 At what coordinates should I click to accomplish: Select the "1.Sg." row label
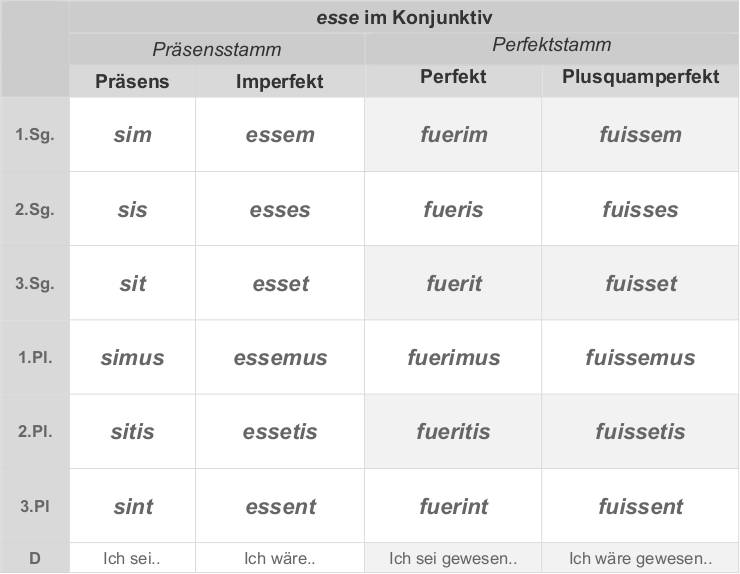[35, 135]
